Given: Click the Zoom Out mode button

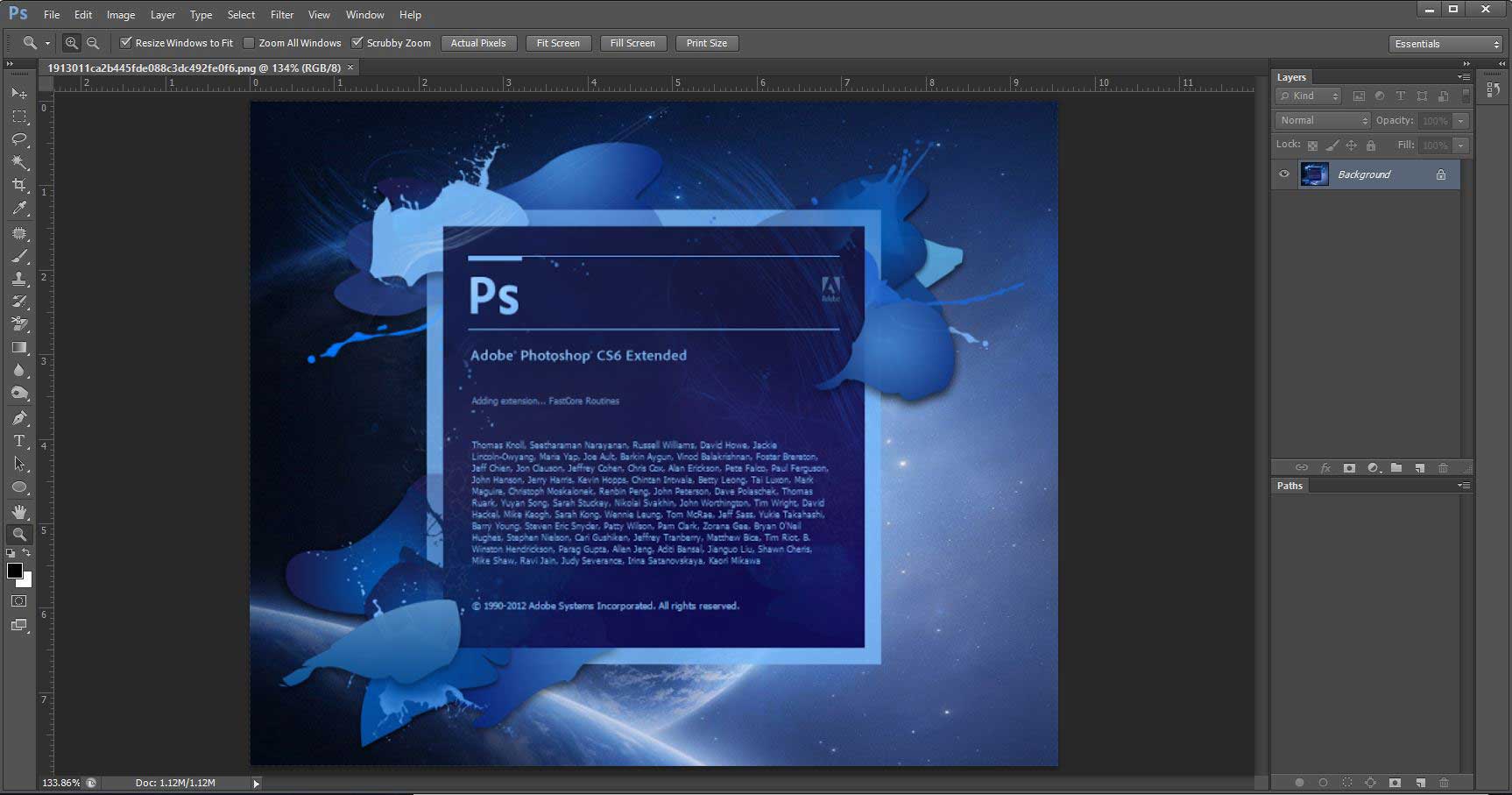Looking at the screenshot, I should click(x=93, y=43).
